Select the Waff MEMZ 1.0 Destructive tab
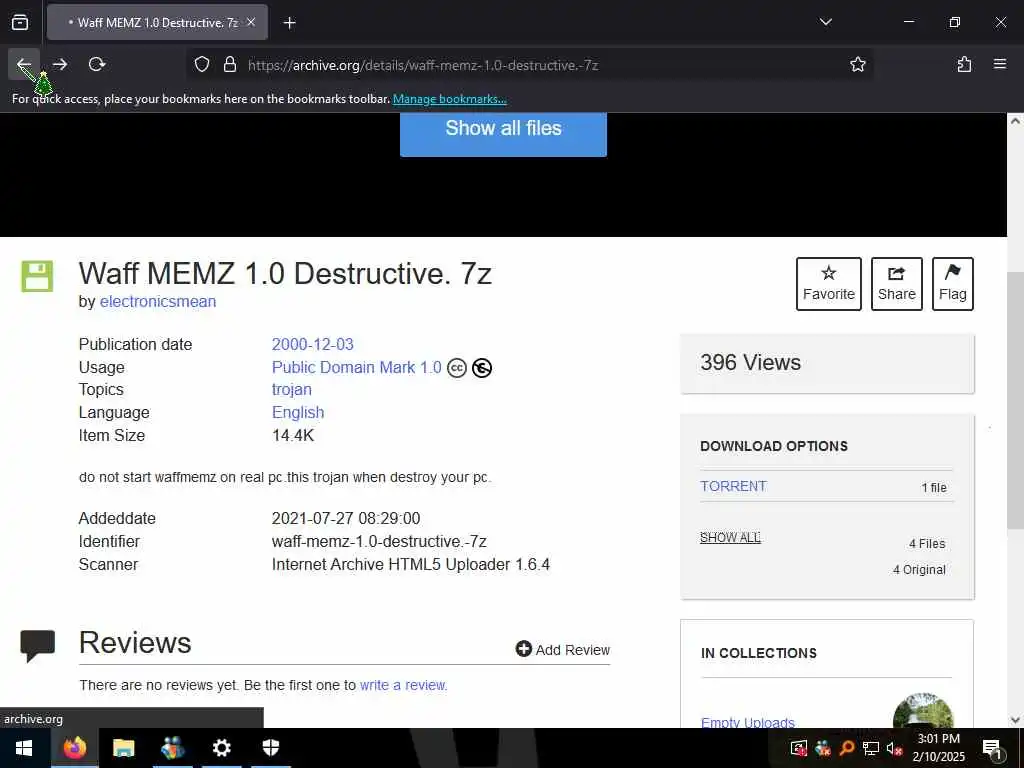This screenshot has width=1024, height=768. pos(157,22)
